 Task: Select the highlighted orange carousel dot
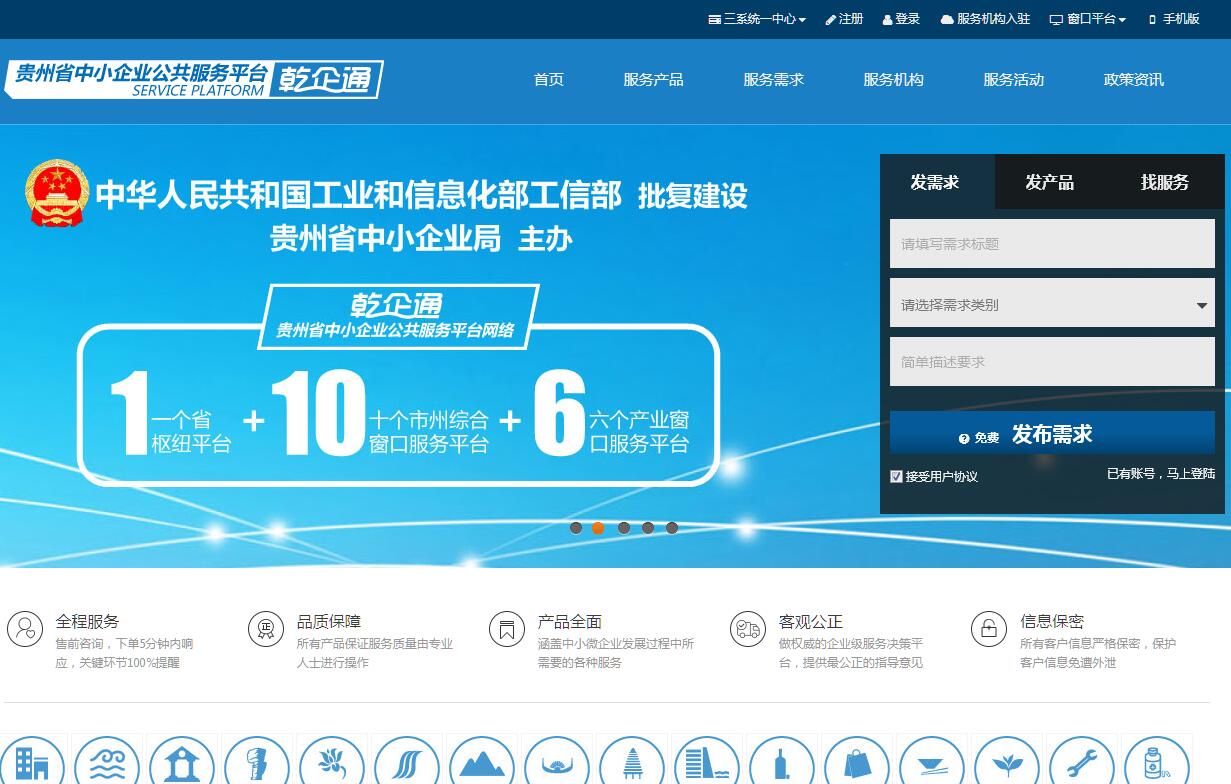[x=598, y=528]
